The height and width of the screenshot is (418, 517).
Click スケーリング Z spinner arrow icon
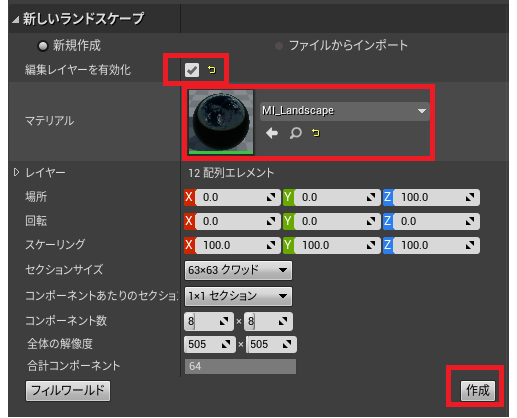(x=470, y=245)
